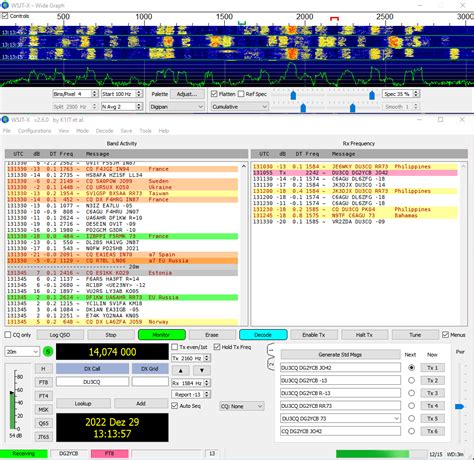Open the Decode menu
The image size is (474, 460).
[x=105, y=131]
